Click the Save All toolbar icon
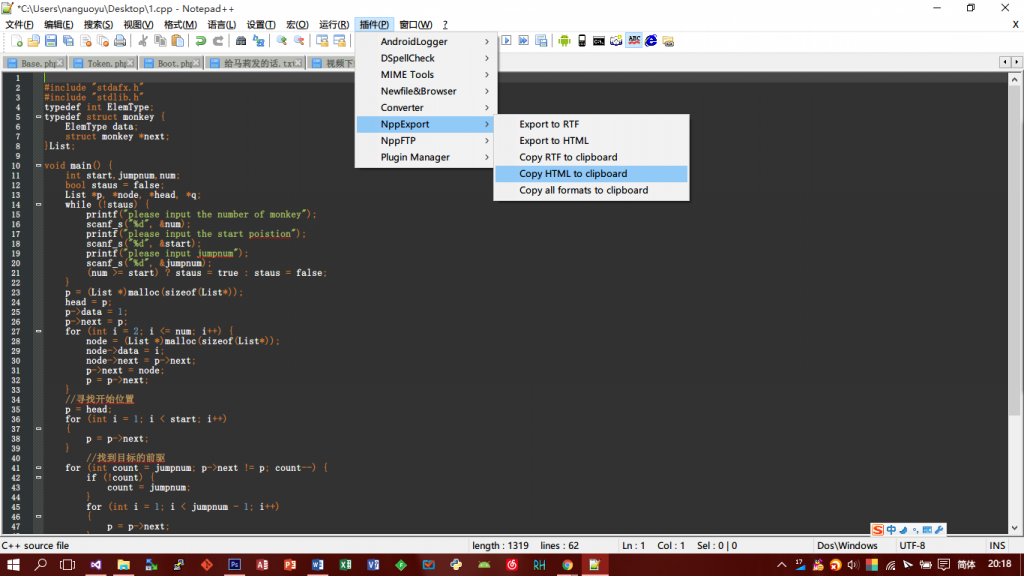Viewport: 1024px width, 576px height. 68,41
